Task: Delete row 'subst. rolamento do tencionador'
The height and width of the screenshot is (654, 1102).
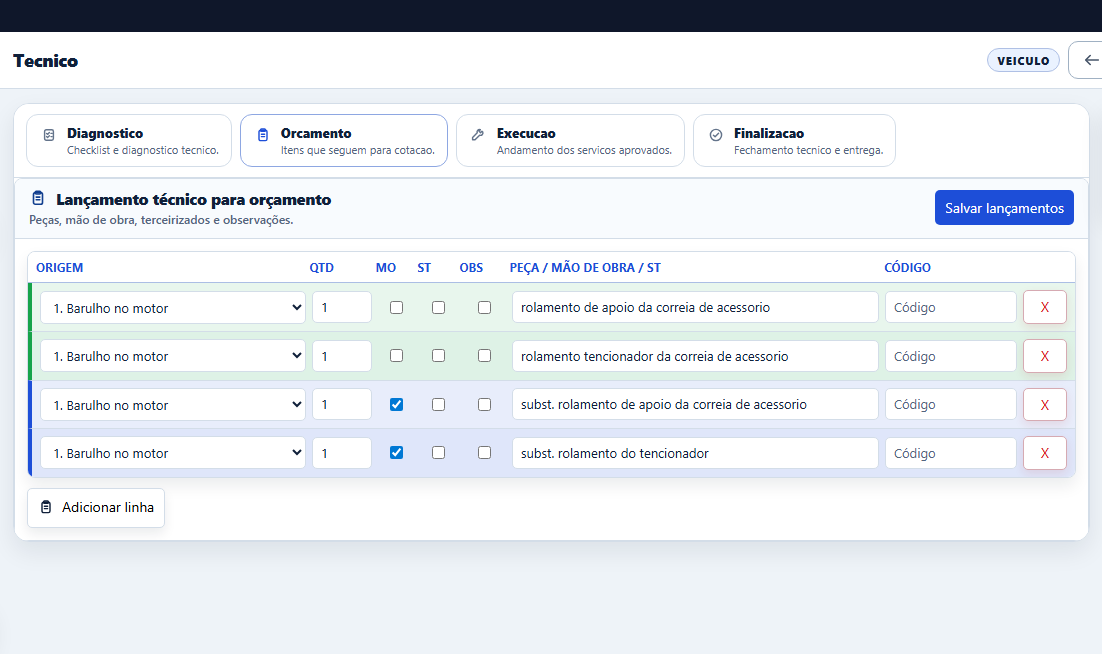Action: coord(1044,453)
